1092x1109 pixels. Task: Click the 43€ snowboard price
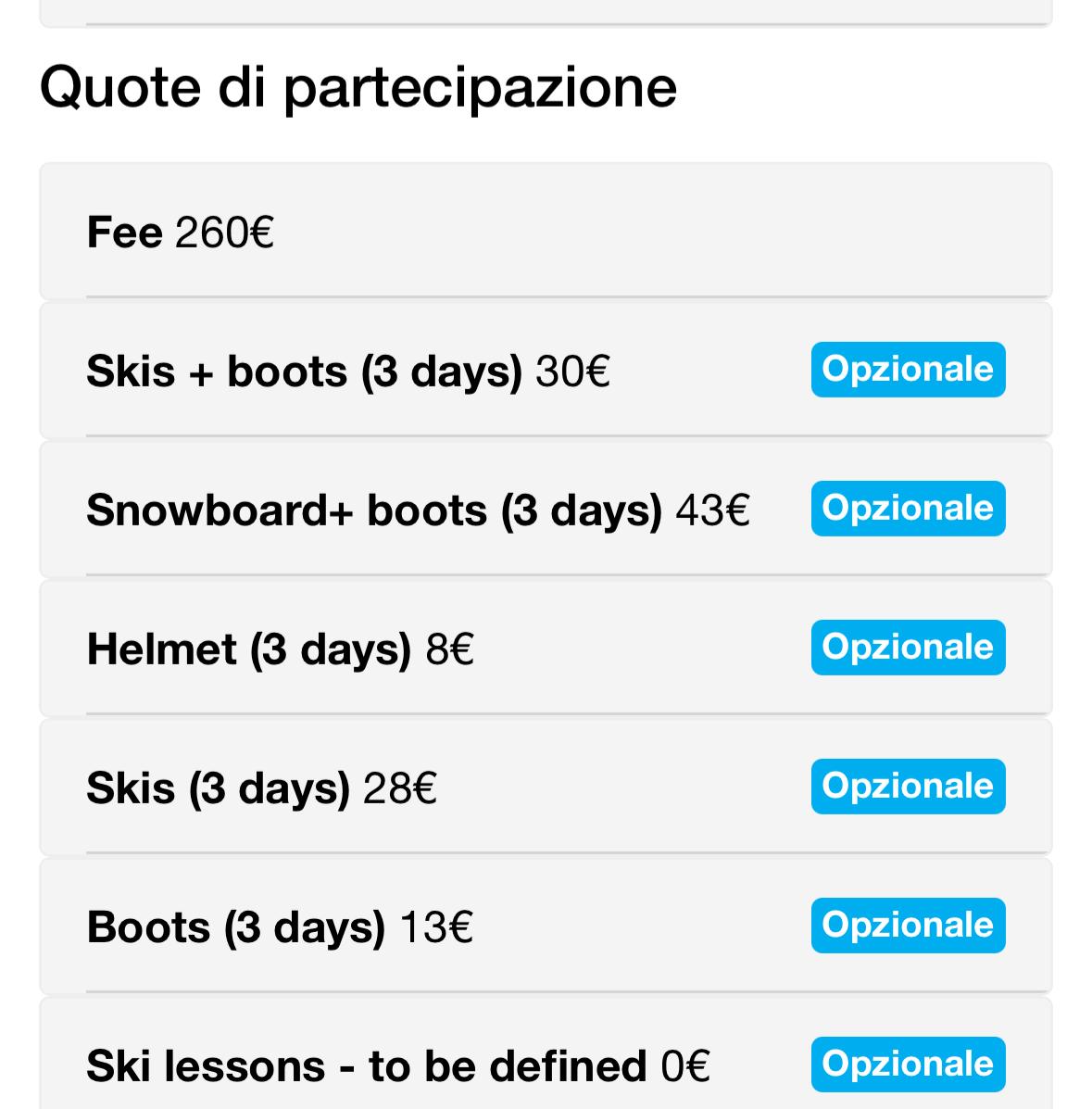[712, 510]
